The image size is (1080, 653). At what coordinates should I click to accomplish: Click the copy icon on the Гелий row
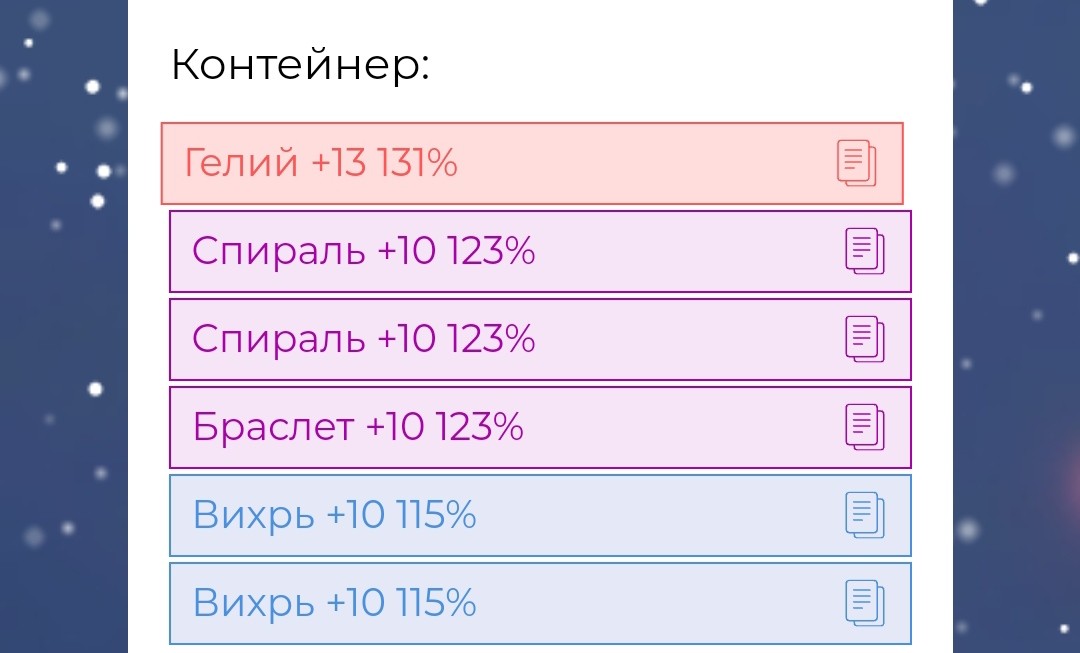pos(856,163)
